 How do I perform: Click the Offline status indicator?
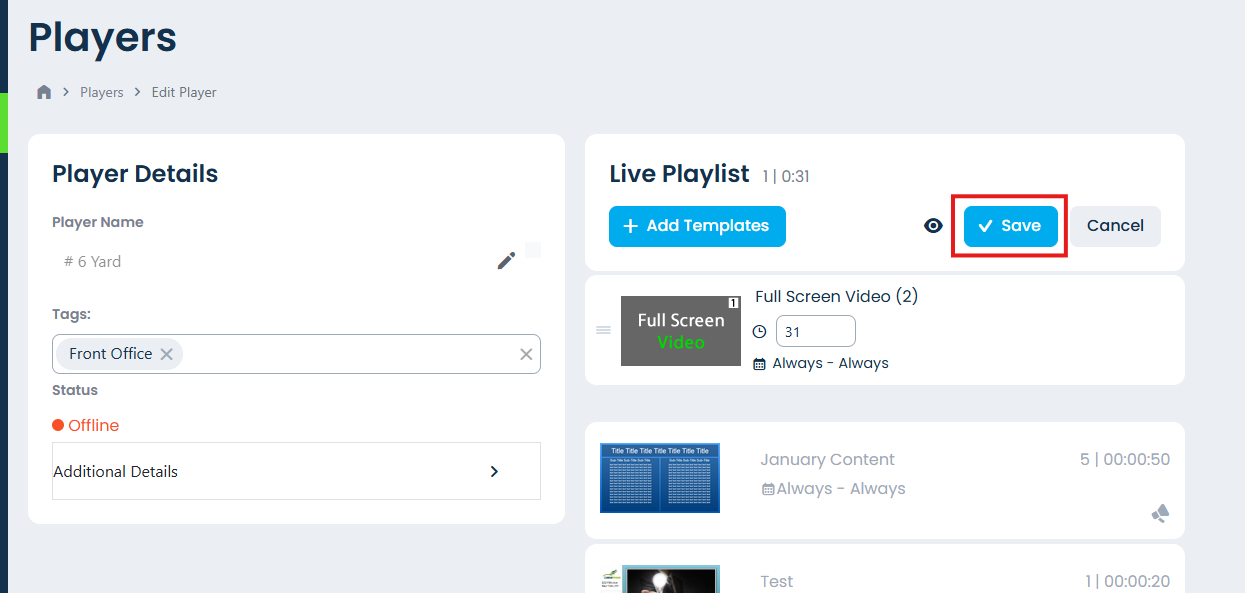86,426
